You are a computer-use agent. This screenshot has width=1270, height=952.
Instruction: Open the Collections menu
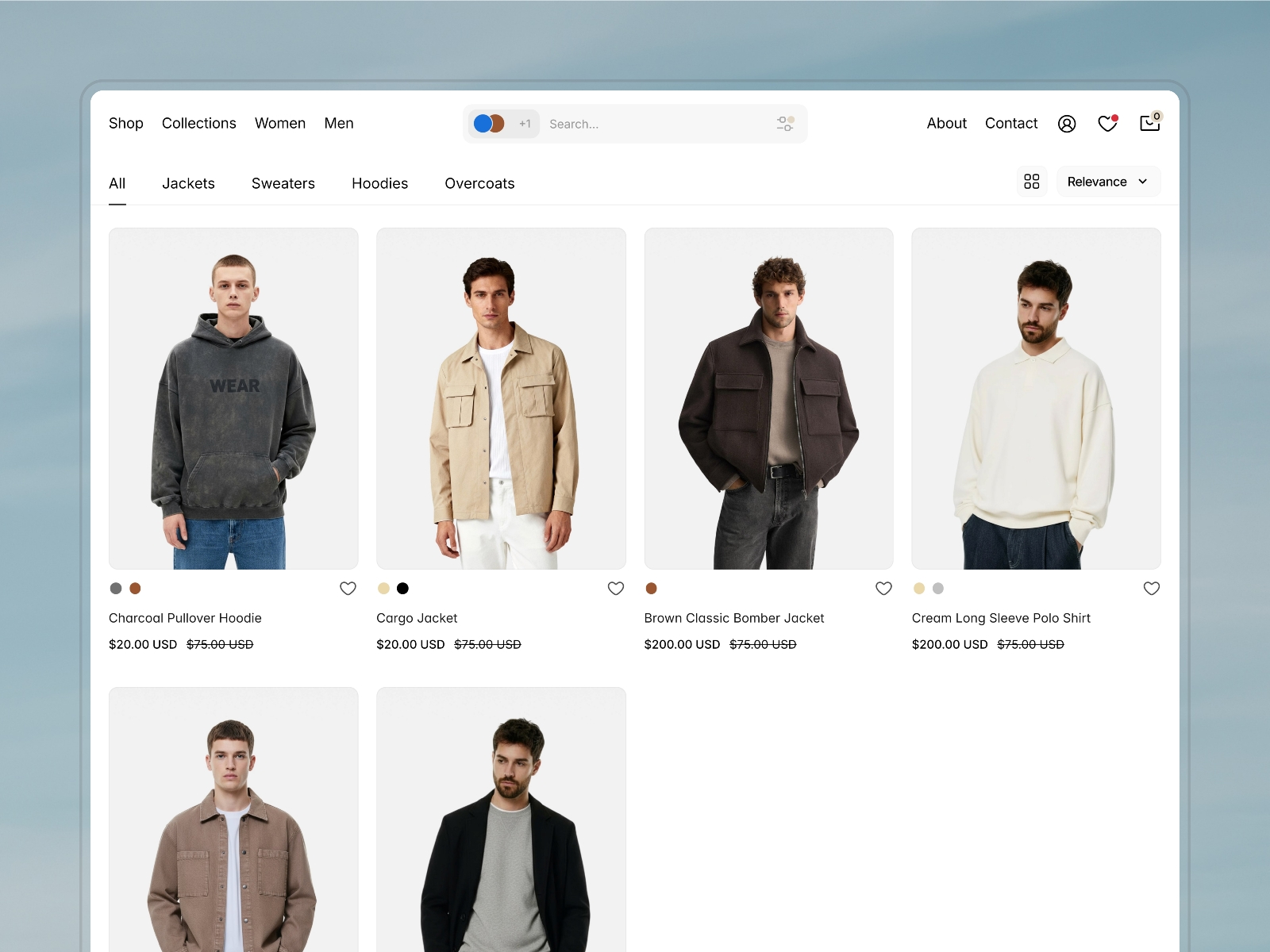click(x=199, y=123)
